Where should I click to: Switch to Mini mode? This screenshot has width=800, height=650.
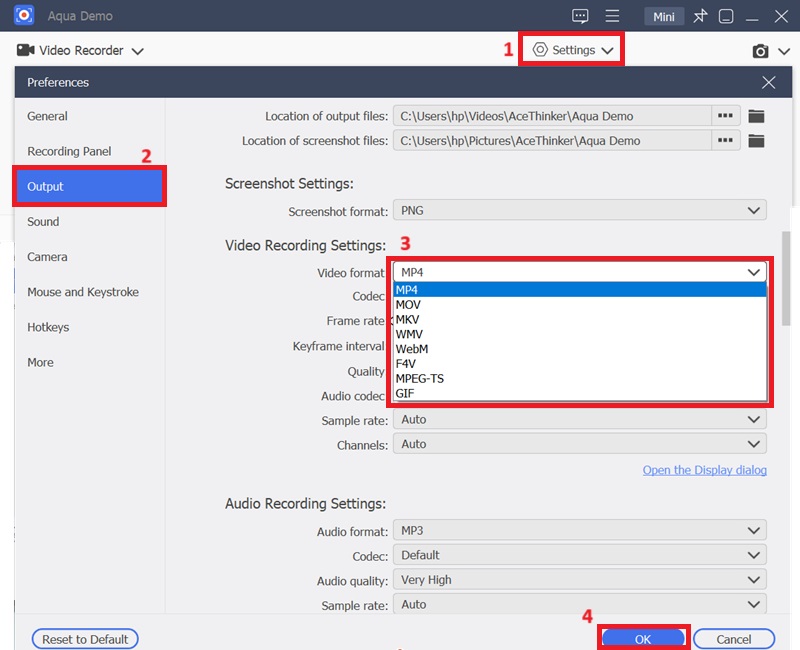[664, 17]
